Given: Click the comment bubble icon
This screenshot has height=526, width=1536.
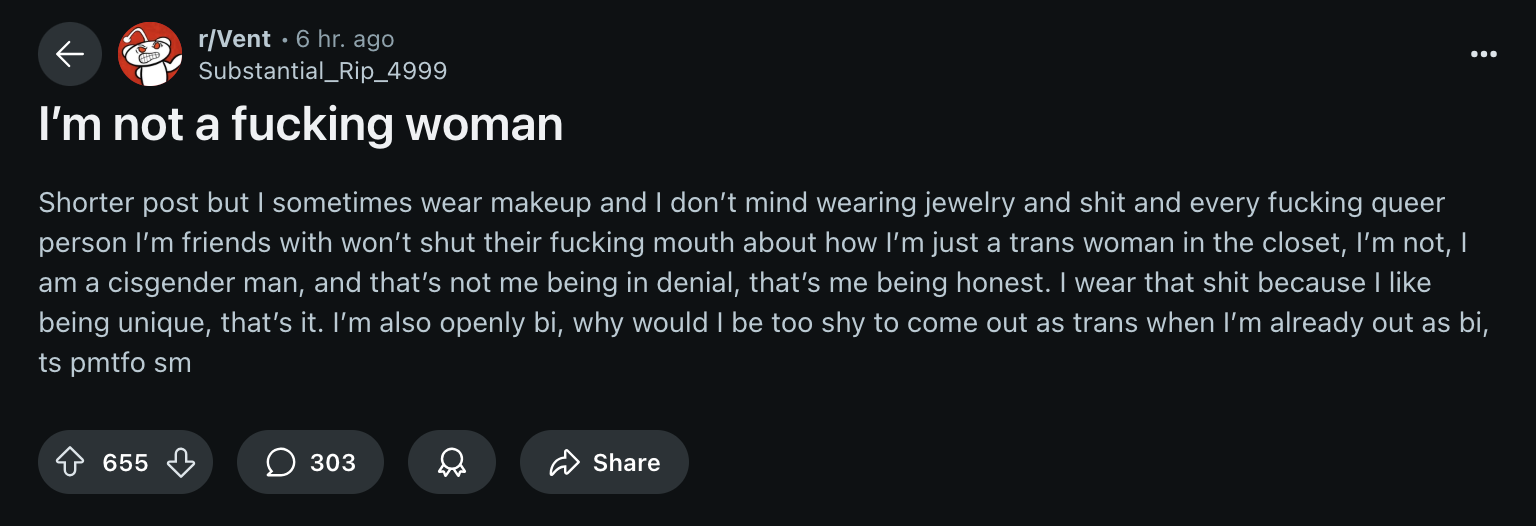Looking at the screenshot, I should pyautogui.click(x=281, y=462).
